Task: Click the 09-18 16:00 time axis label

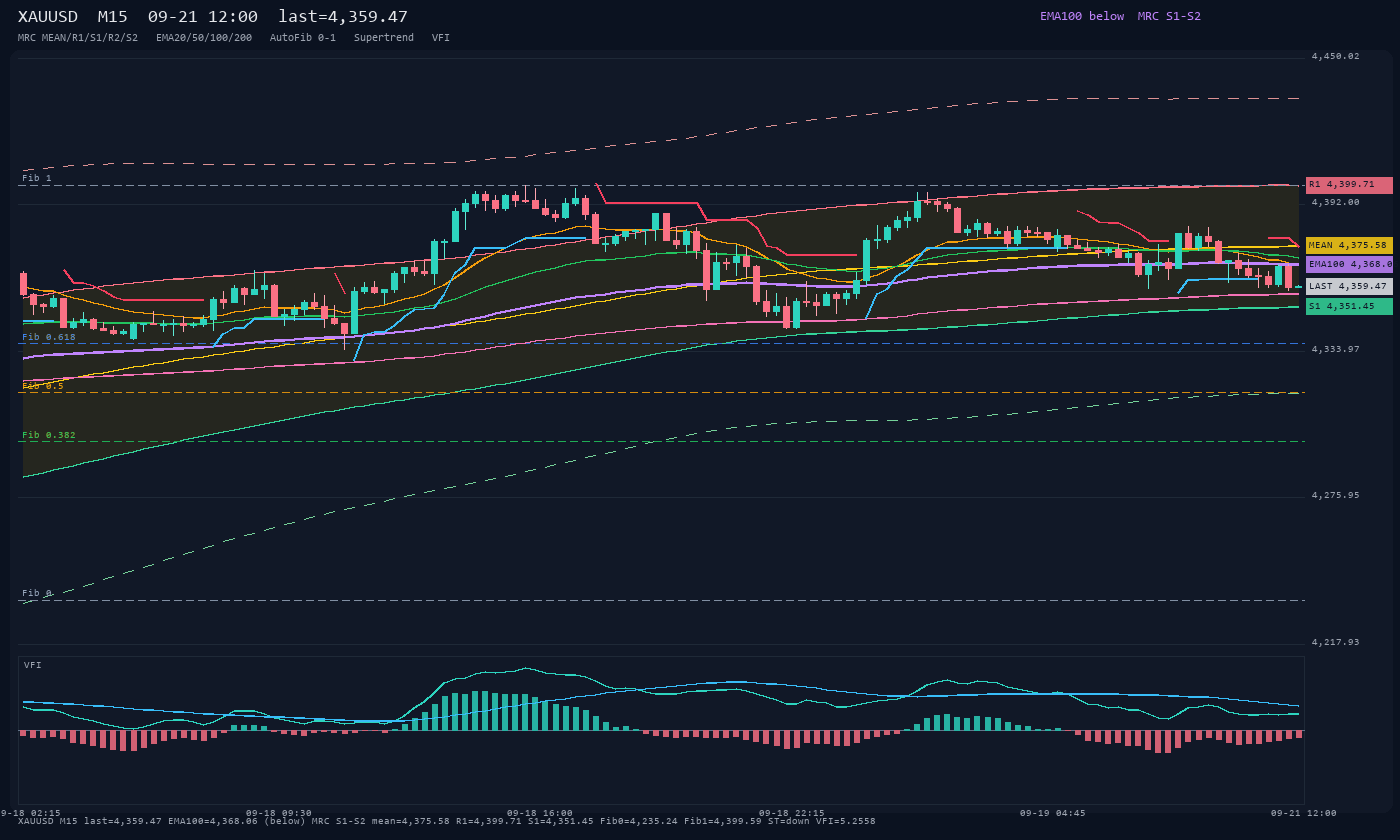Action: click(540, 813)
